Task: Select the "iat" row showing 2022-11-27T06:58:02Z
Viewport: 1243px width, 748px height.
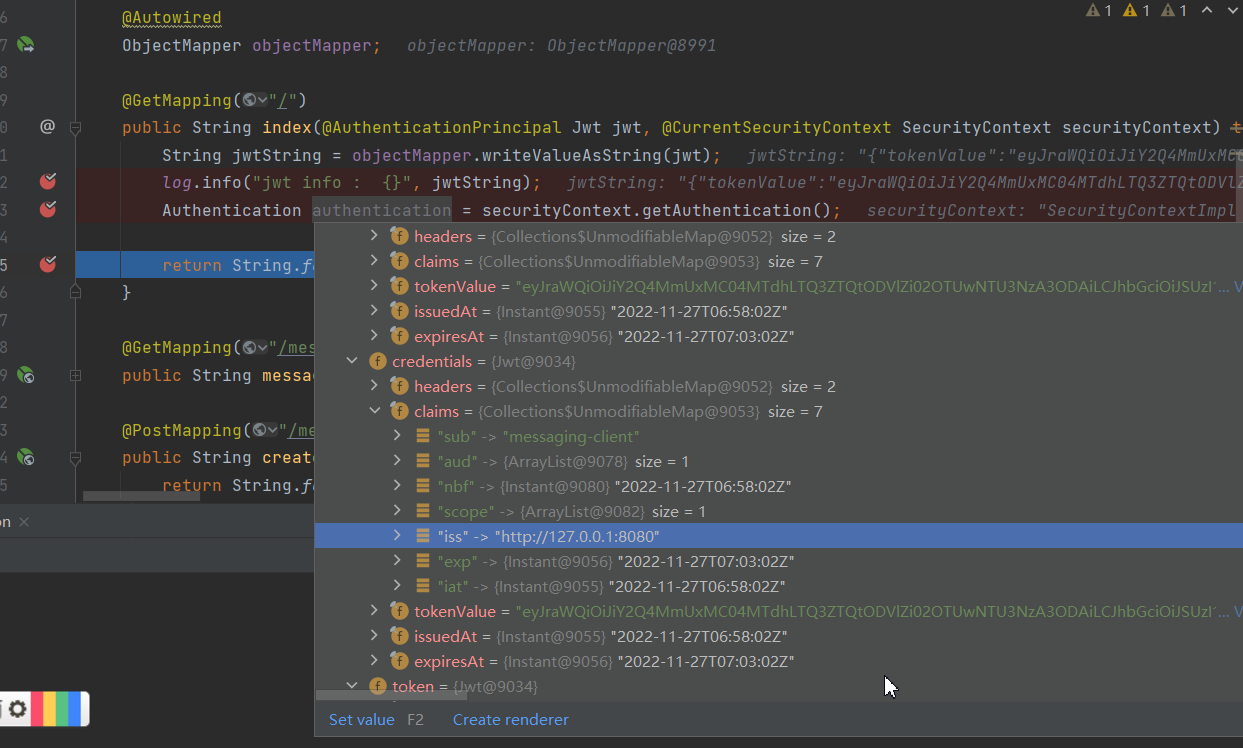Action: point(779,586)
